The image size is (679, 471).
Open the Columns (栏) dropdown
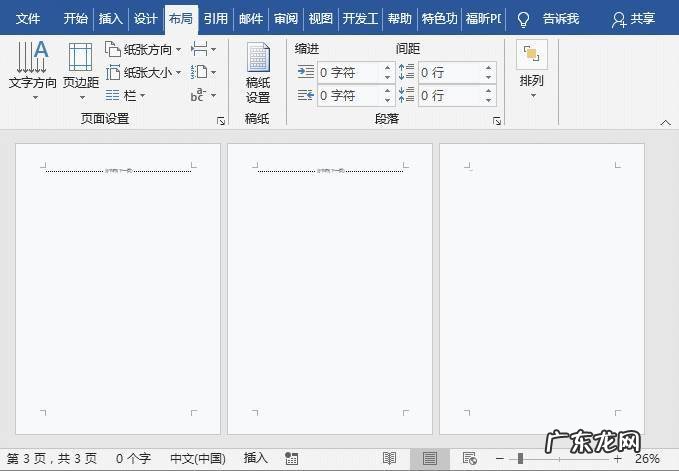point(126,95)
